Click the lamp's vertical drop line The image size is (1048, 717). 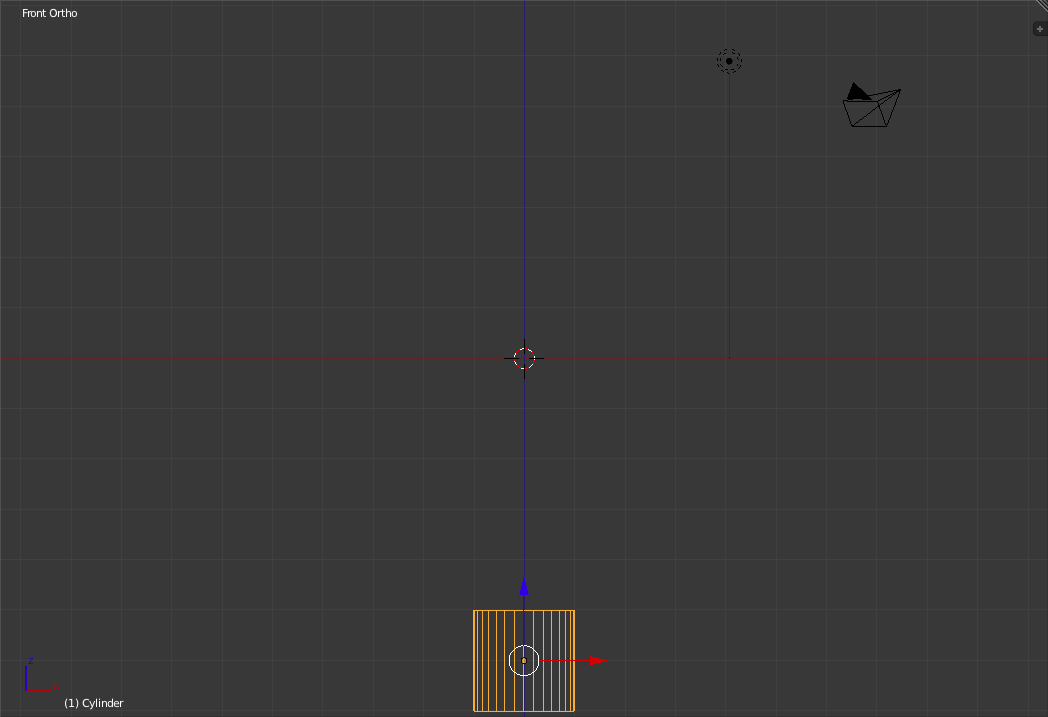coord(729,220)
